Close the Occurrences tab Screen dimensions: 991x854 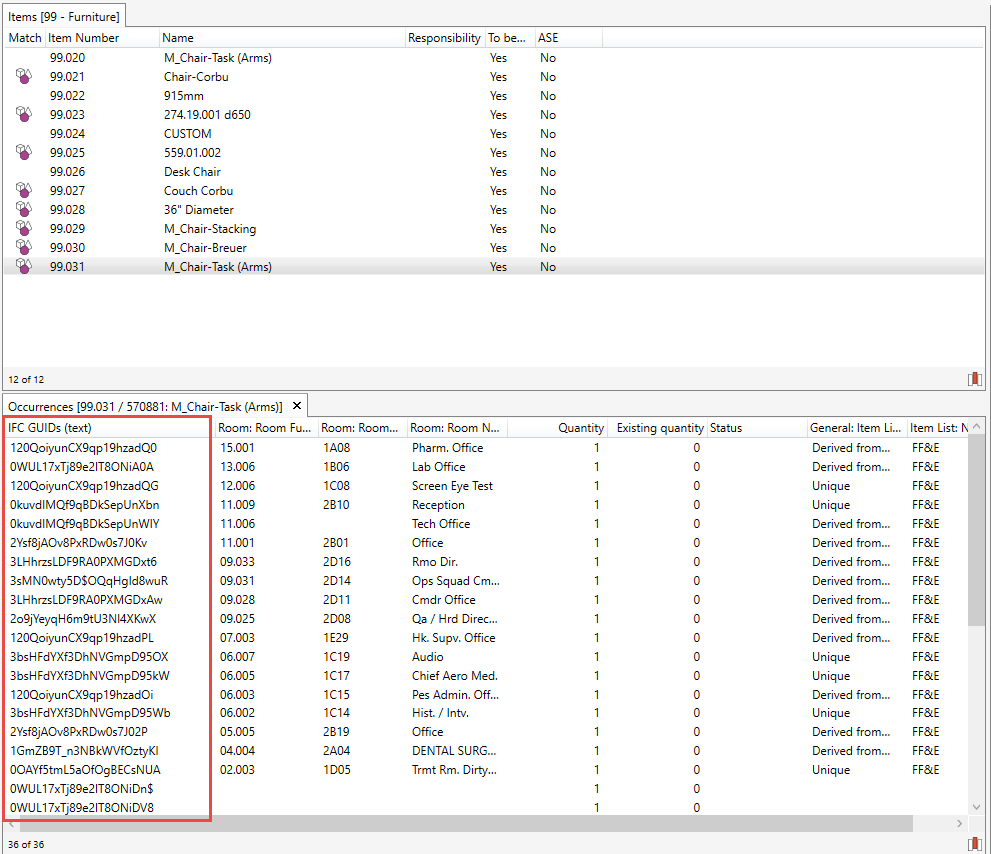[x=297, y=406]
